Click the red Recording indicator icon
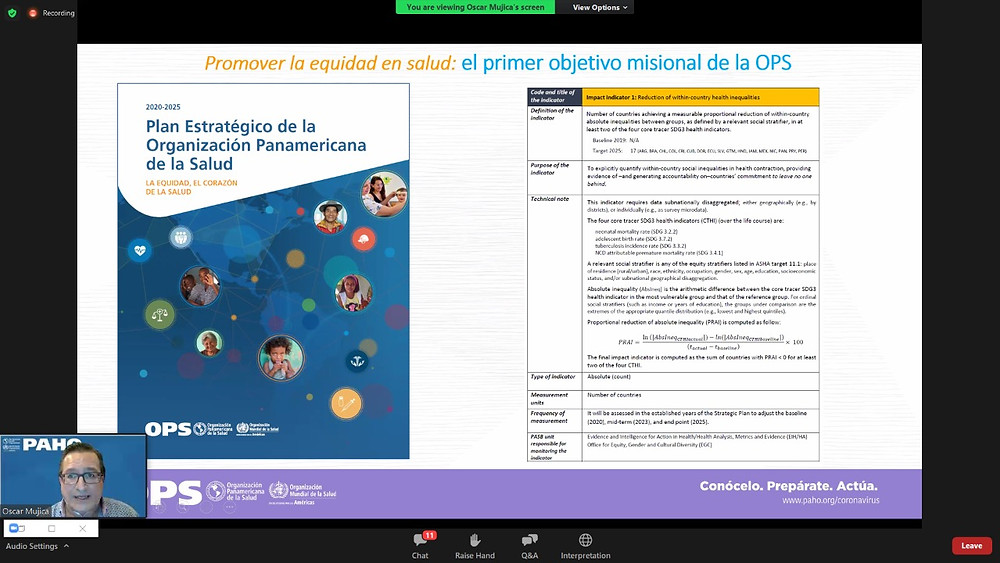The image size is (1000, 563). [x=33, y=13]
